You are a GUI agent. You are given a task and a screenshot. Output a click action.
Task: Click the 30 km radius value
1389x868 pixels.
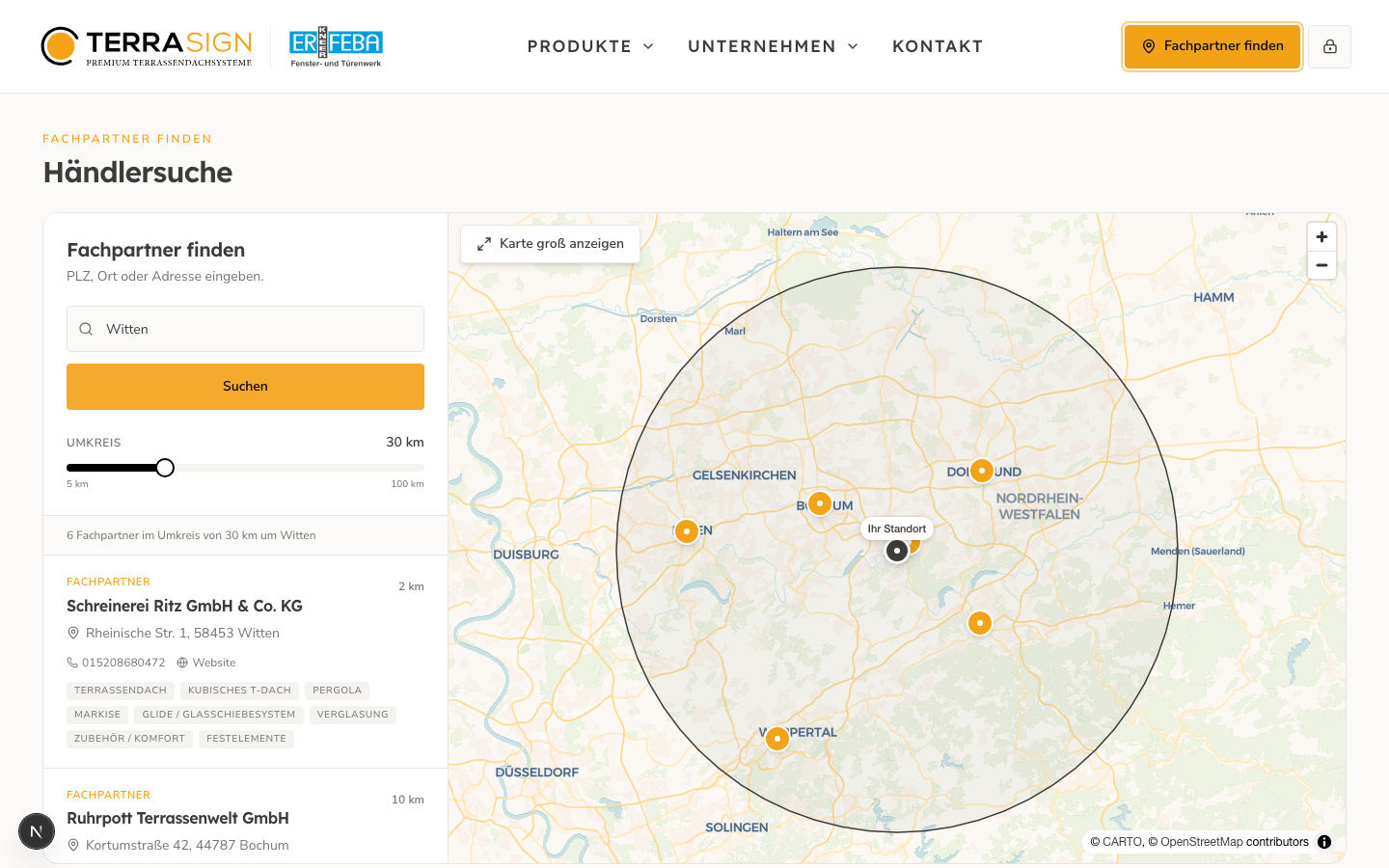coord(405,442)
